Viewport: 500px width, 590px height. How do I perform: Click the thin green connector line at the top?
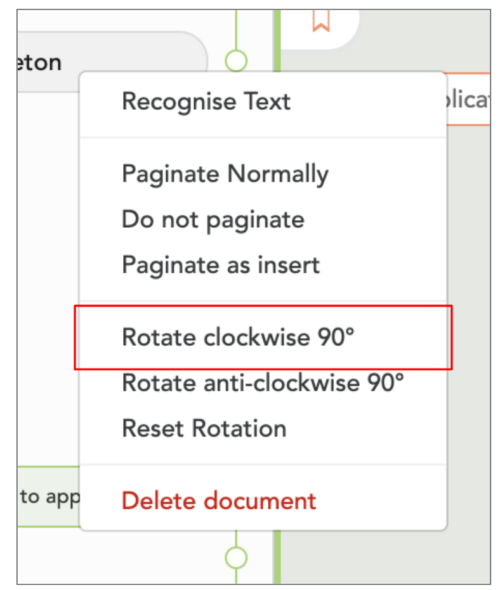236,30
